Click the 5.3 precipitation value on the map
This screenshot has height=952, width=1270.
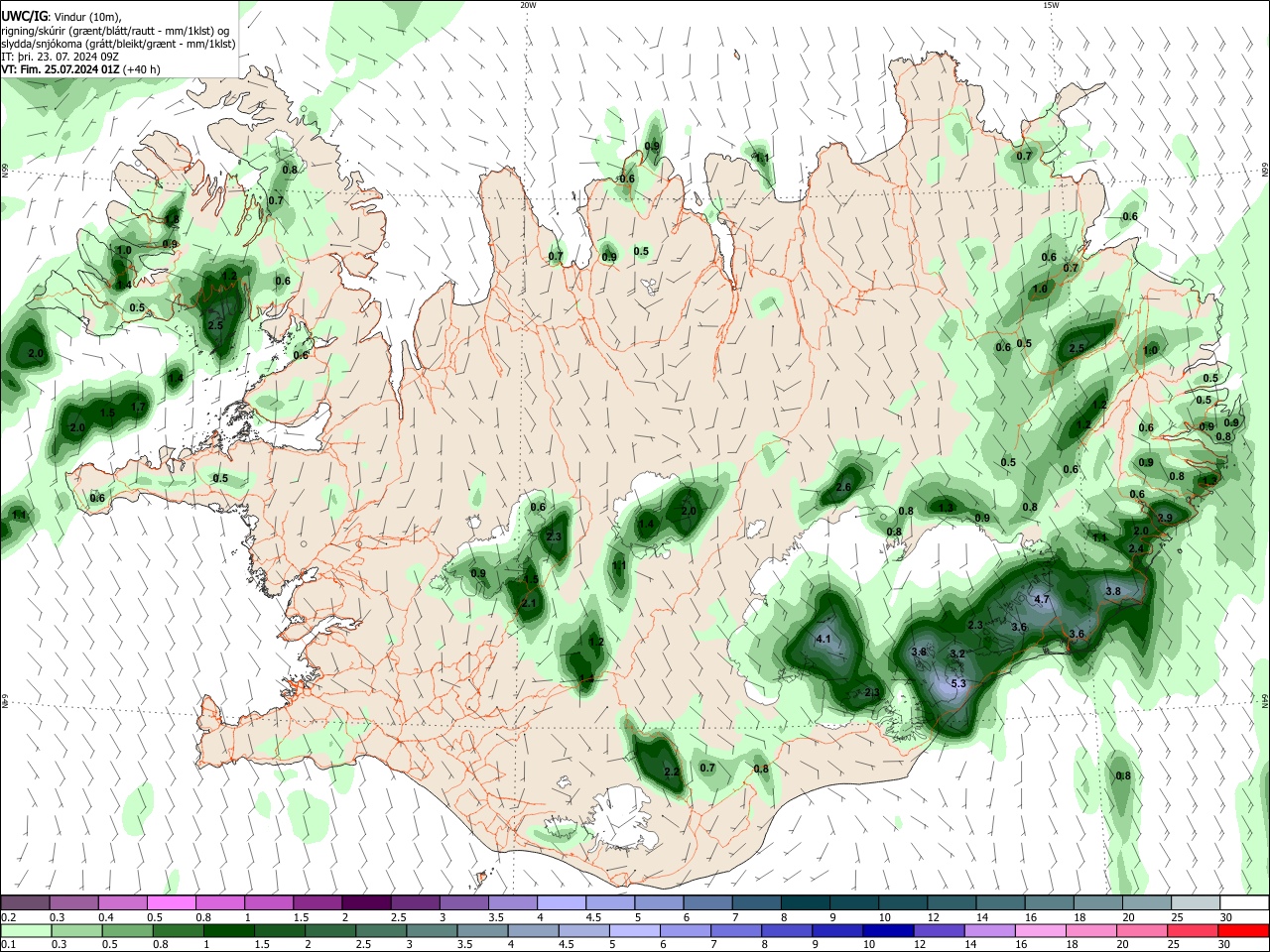coord(958,684)
